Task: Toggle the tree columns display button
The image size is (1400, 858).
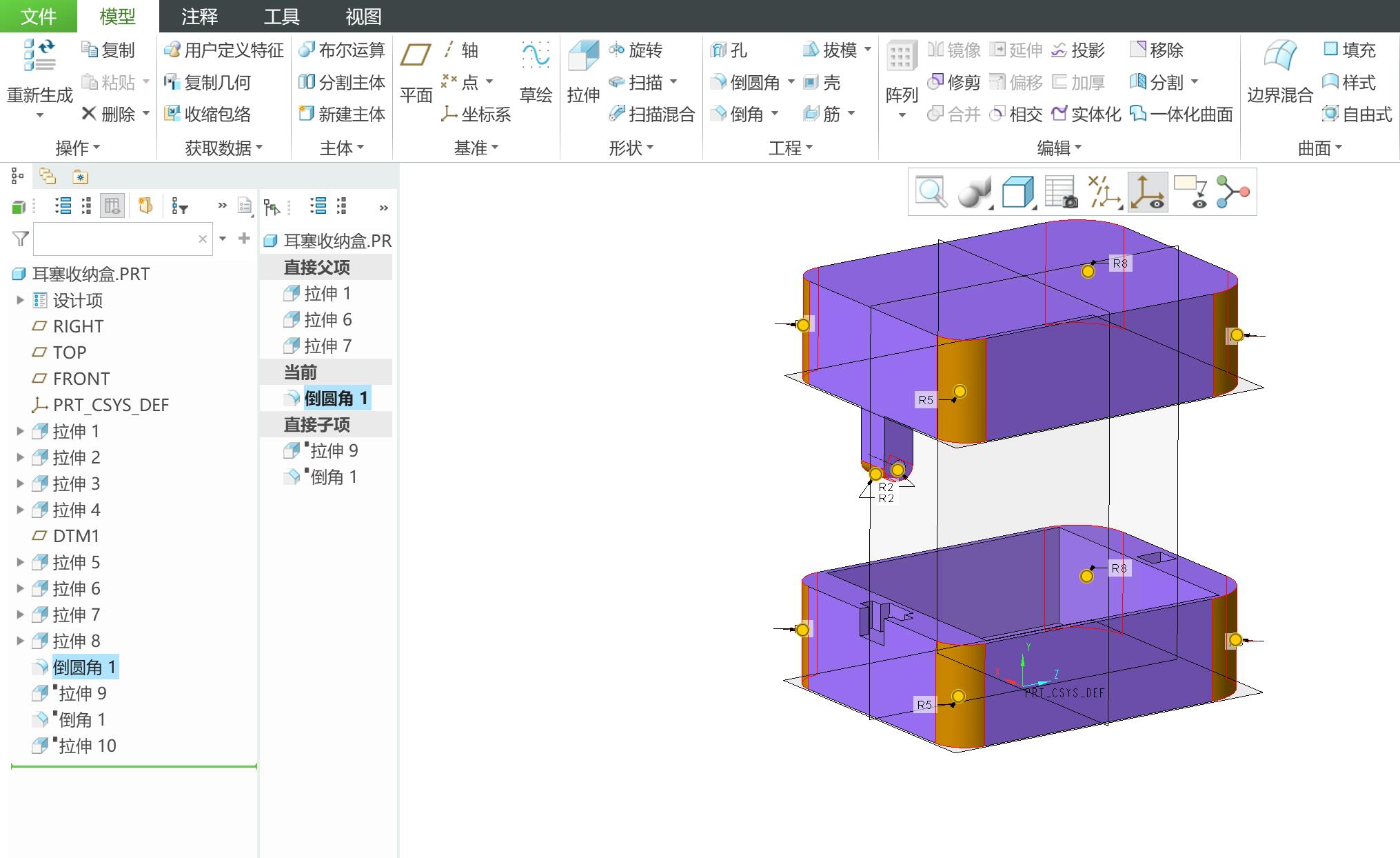Action: point(112,206)
